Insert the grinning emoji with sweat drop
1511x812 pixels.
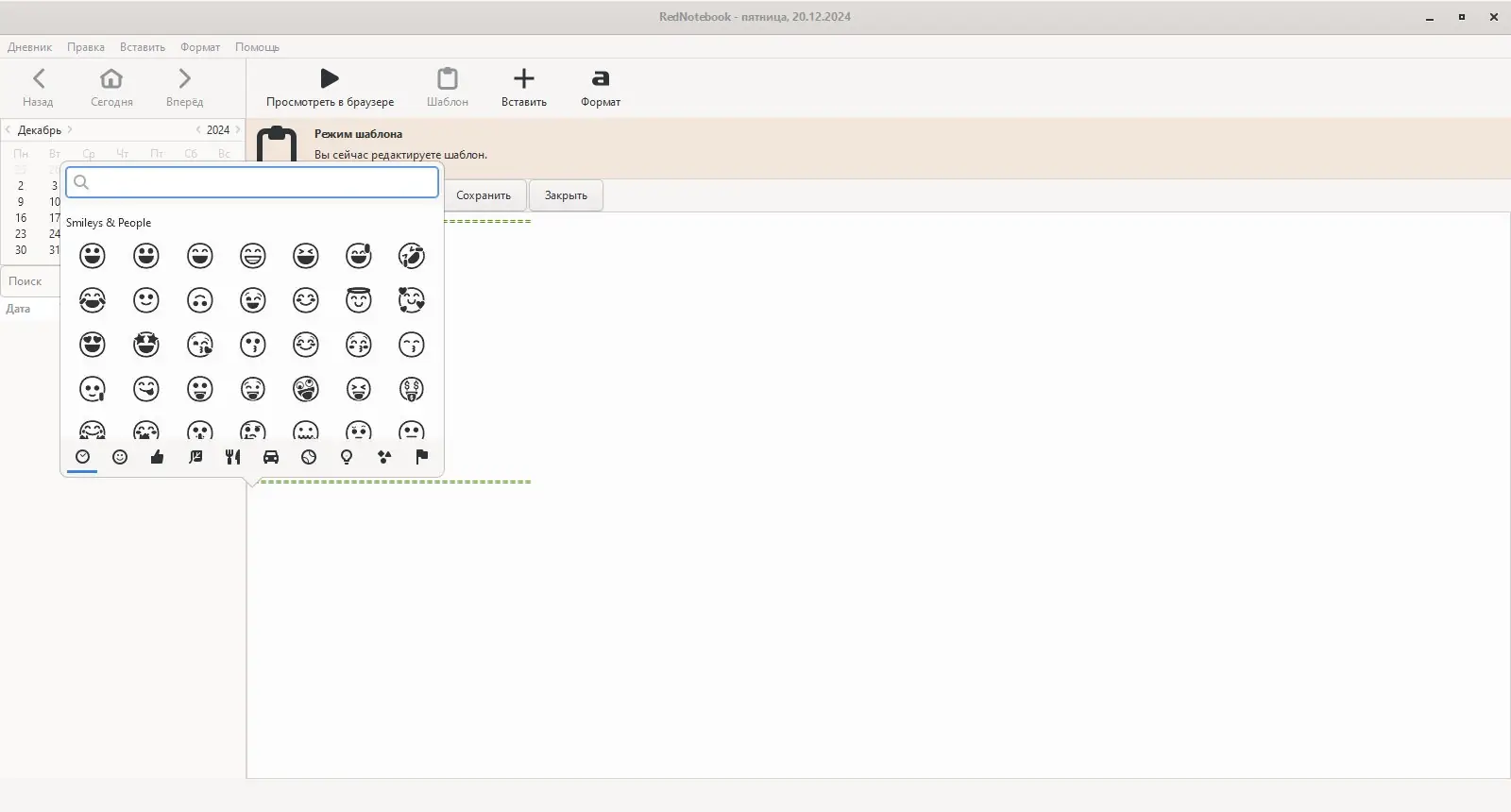point(359,256)
